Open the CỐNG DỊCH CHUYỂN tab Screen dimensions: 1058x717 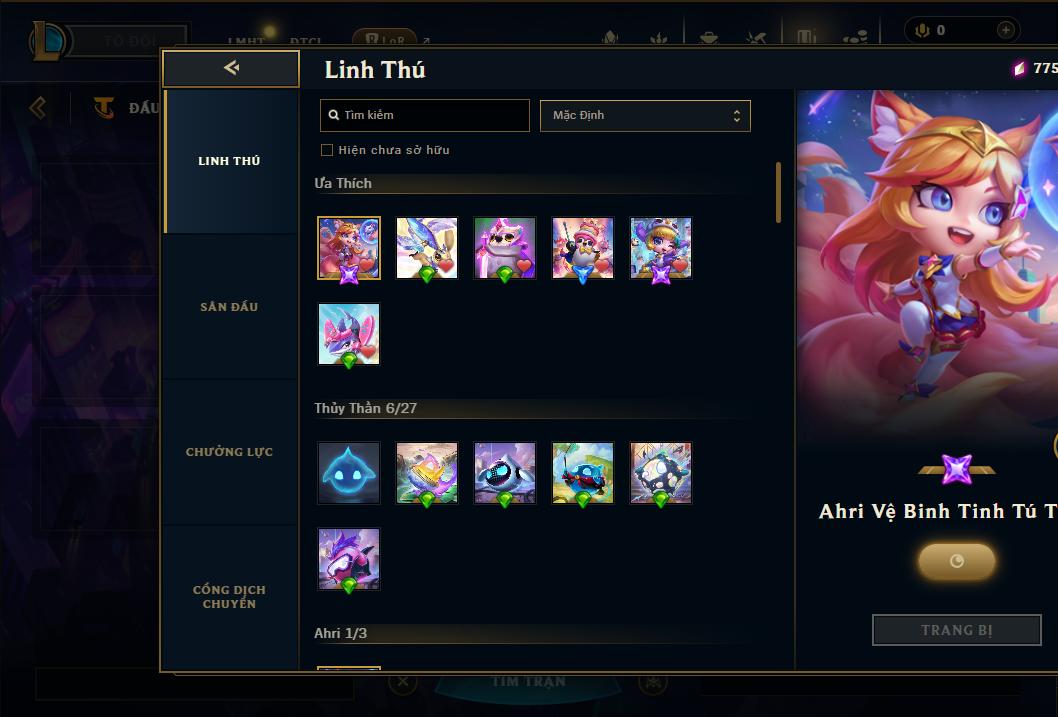229,597
